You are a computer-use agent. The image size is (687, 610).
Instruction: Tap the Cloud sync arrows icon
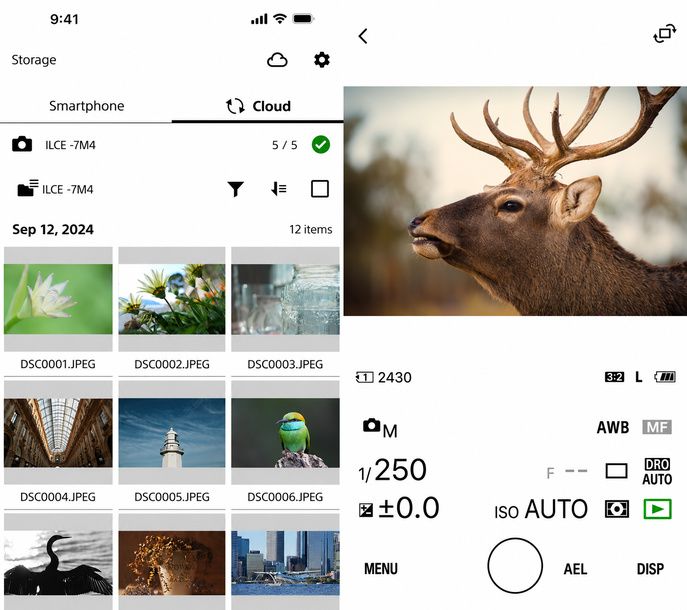(x=235, y=106)
